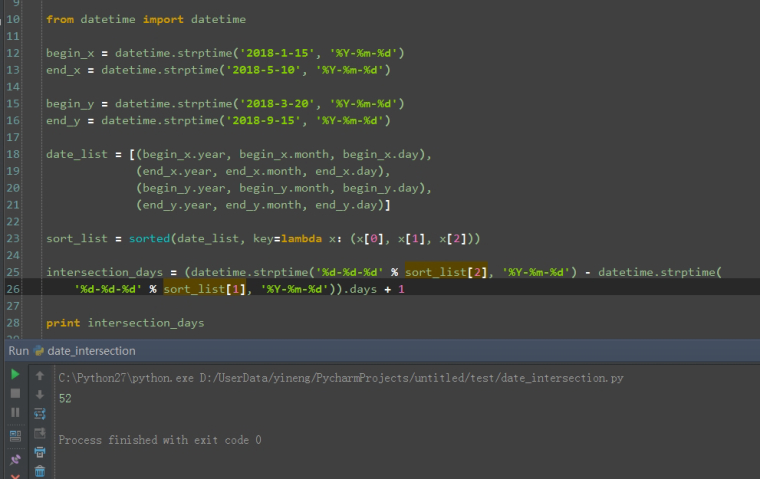This screenshot has width=760, height=479.
Task: Click the gutter beside line 18
Action: click(13, 154)
